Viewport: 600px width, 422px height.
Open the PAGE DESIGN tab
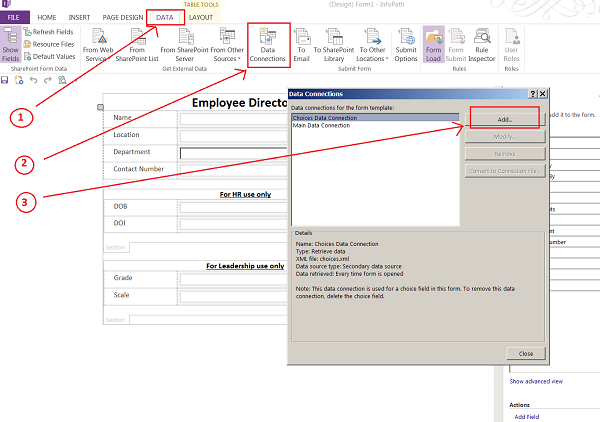pos(122,18)
